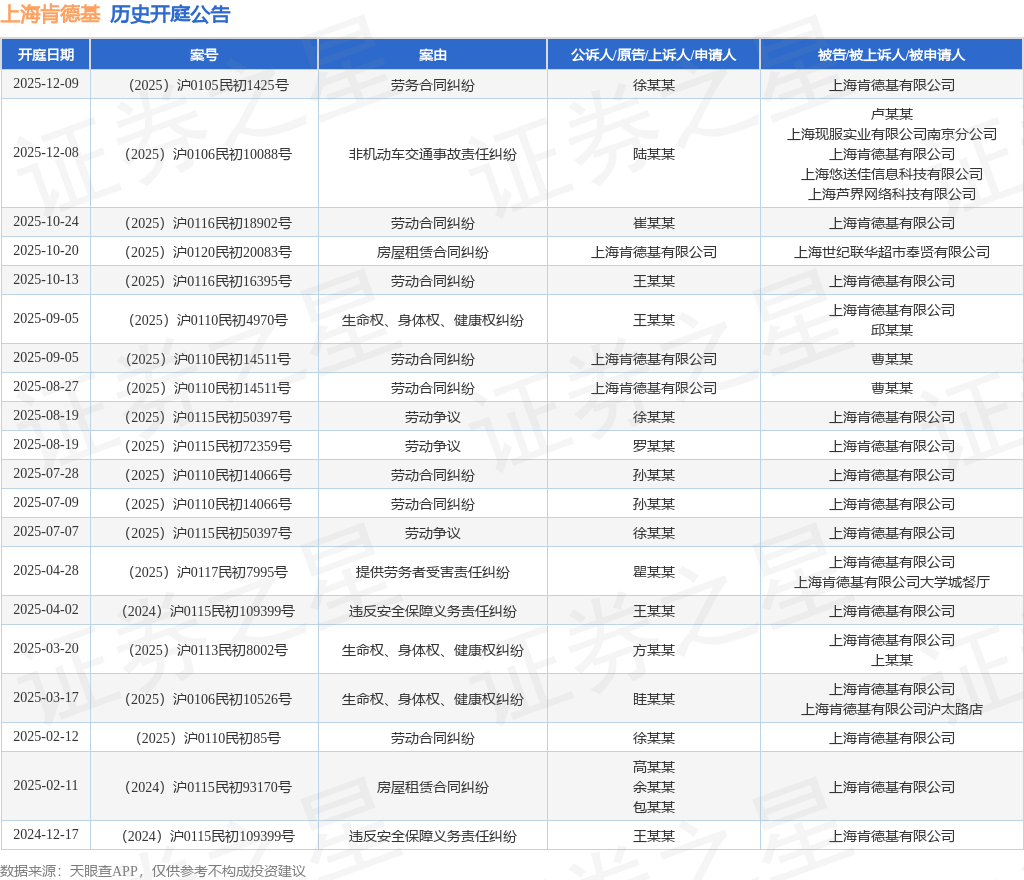This screenshot has height=880, width=1024.
Task: Click case number 沪0110民初4970号
Action: [208, 320]
